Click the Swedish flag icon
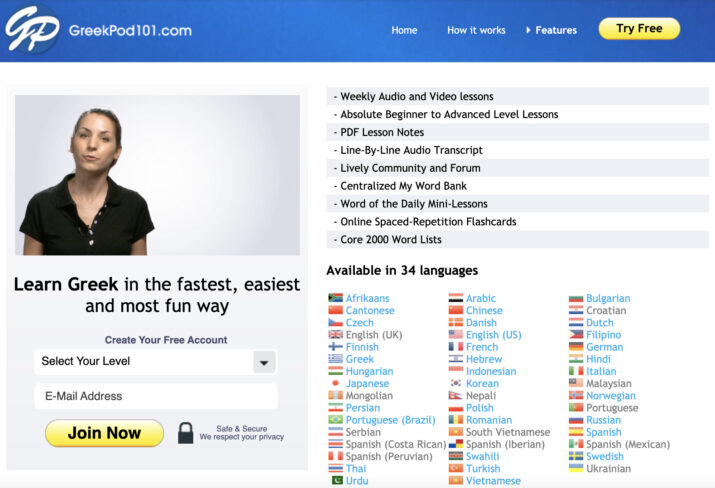Screen dimensions: 715x488 pos(576,456)
